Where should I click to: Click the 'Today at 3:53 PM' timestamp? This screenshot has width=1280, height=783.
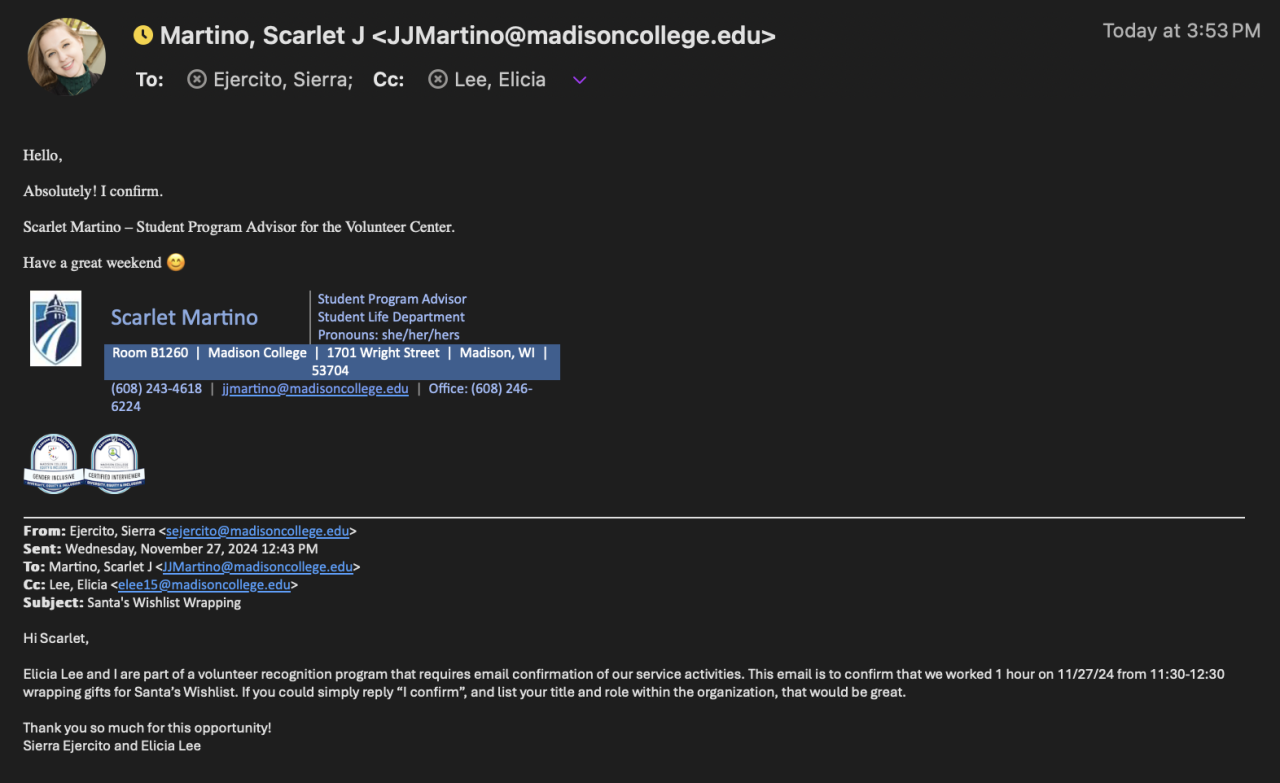coord(1181,31)
